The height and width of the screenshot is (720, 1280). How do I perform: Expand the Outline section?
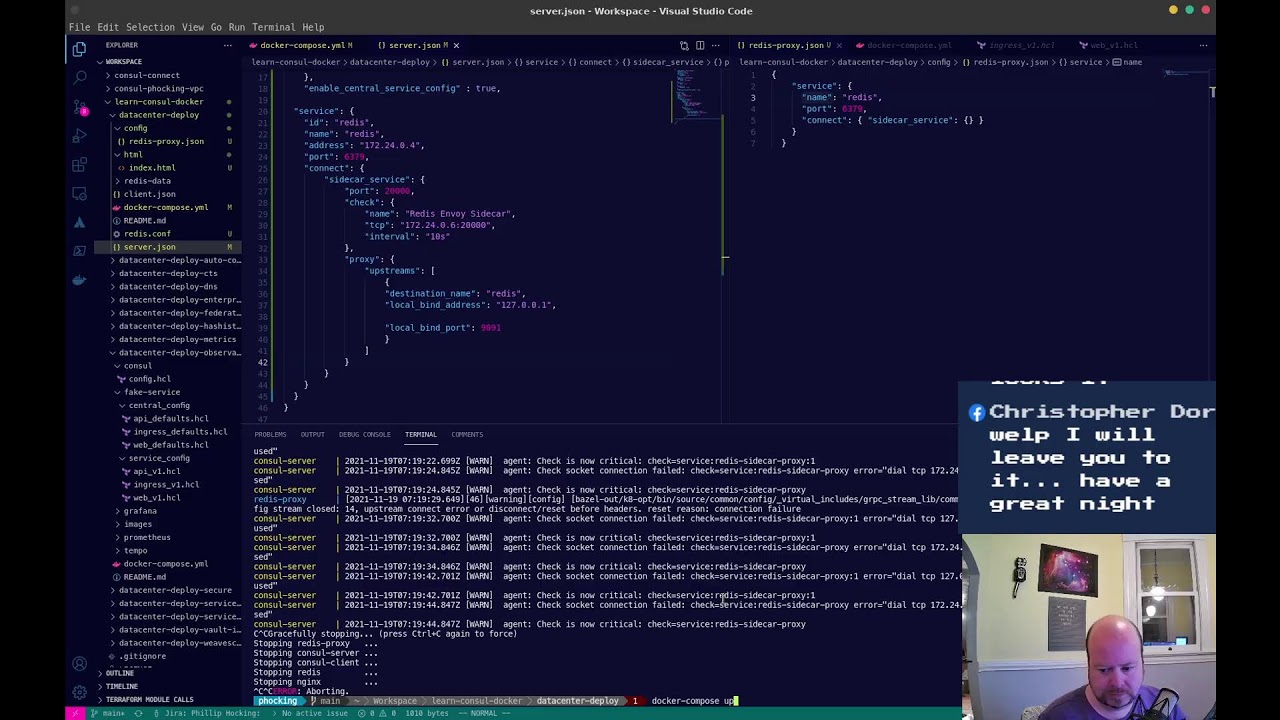tap(119, 673)
